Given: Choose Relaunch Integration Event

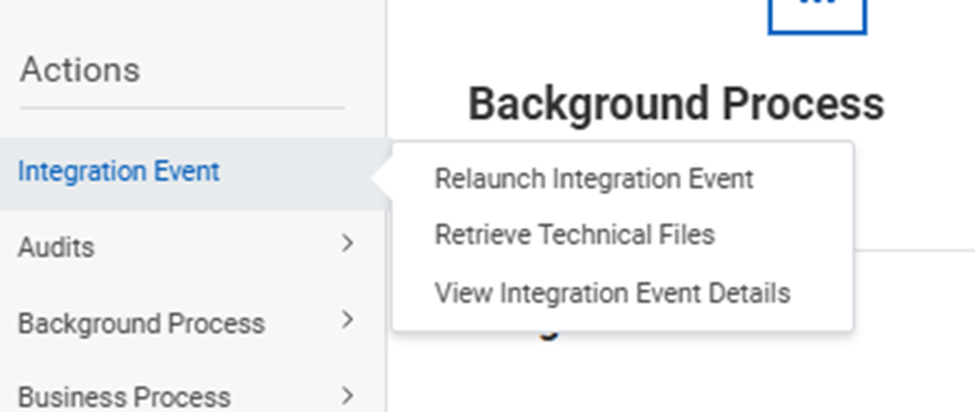Looking at the screenshot, I should 593,179.
